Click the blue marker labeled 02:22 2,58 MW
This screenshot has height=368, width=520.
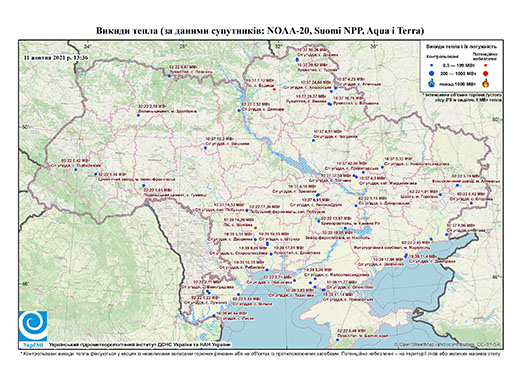point(138,115)
